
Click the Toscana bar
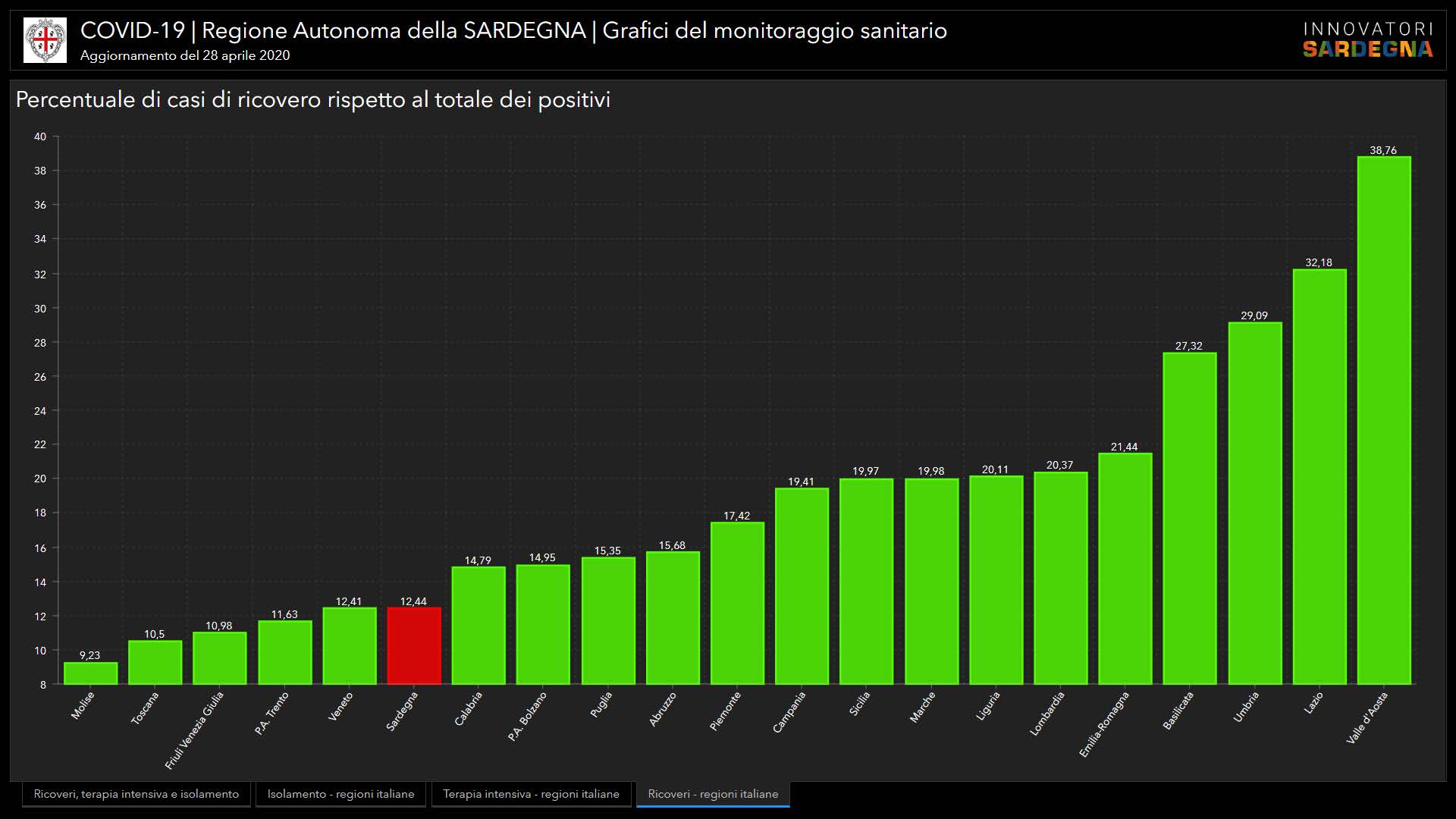[x=155, y=663]
